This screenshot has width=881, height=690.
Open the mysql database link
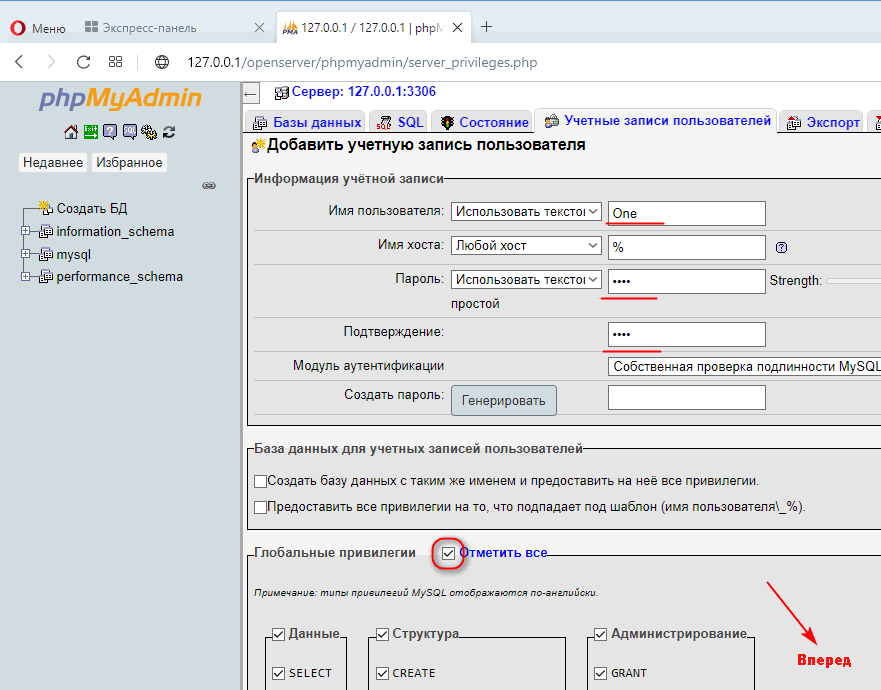click(x=74, y=255)
